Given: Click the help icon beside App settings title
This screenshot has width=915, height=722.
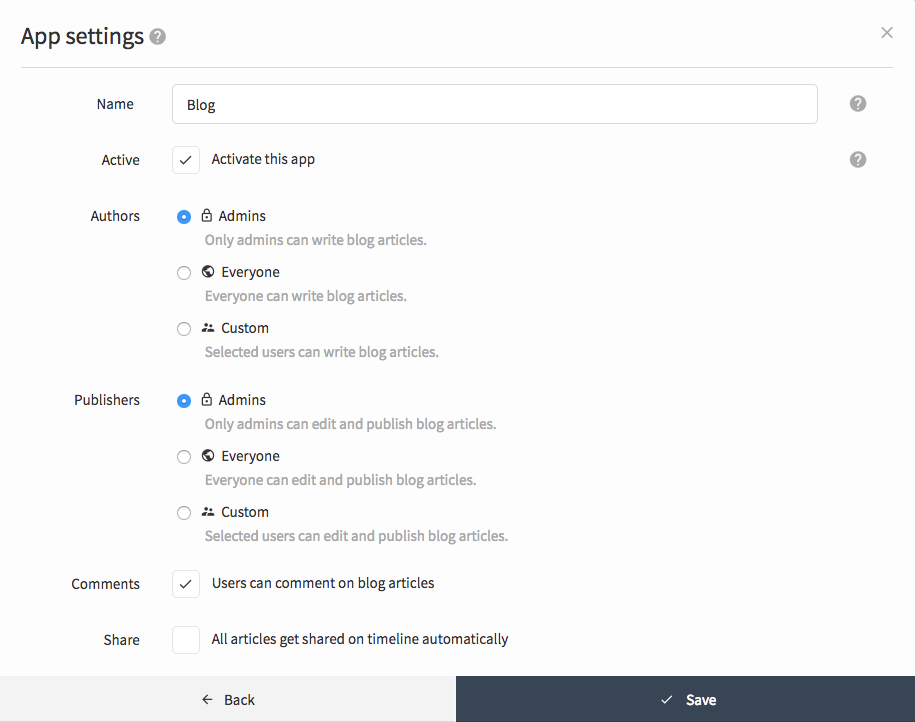Looking at the screenshot, I should 158,37.
